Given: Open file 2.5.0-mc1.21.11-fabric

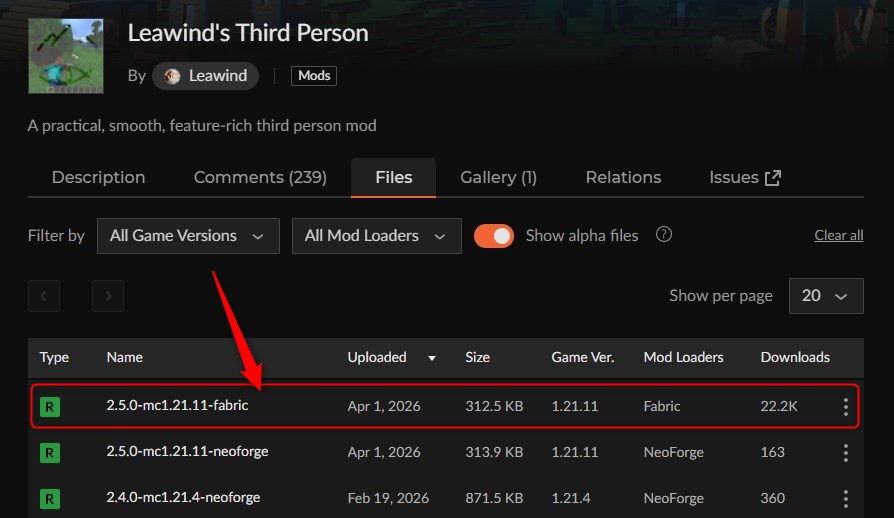Looking at the screenshot, I should [177, 405].
